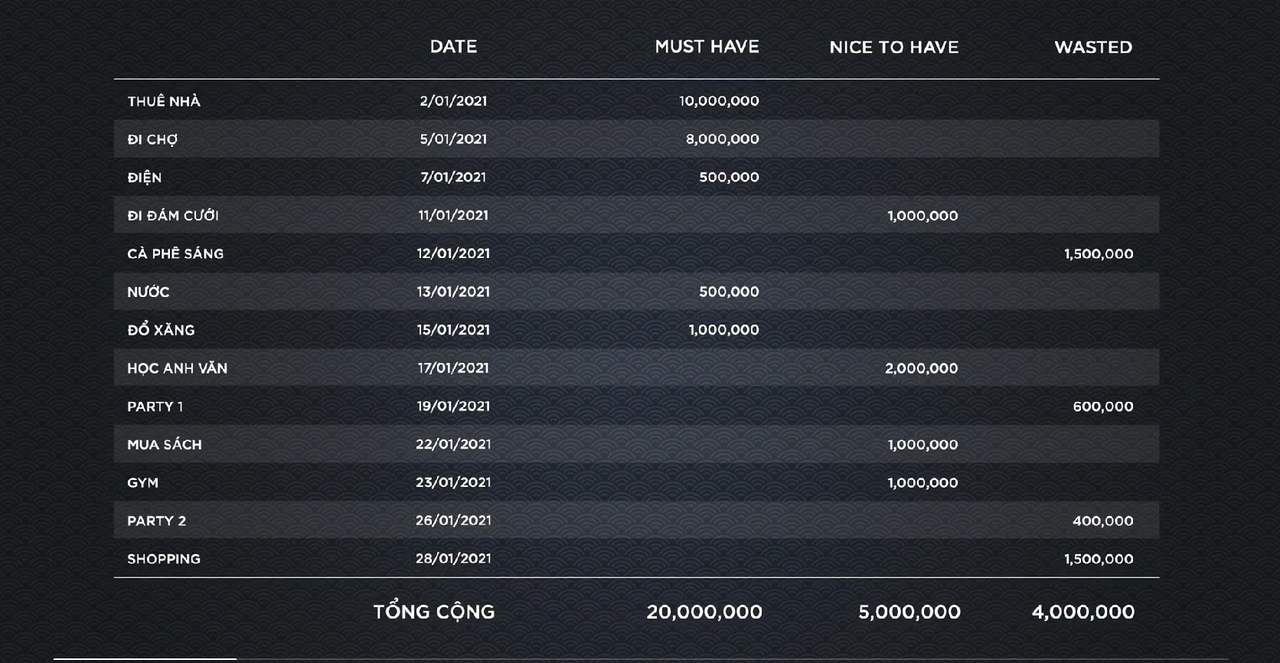Select the 10,000,000 rent amount
Viewport: 1280px width, 663px height.
(x=718, y=101)
